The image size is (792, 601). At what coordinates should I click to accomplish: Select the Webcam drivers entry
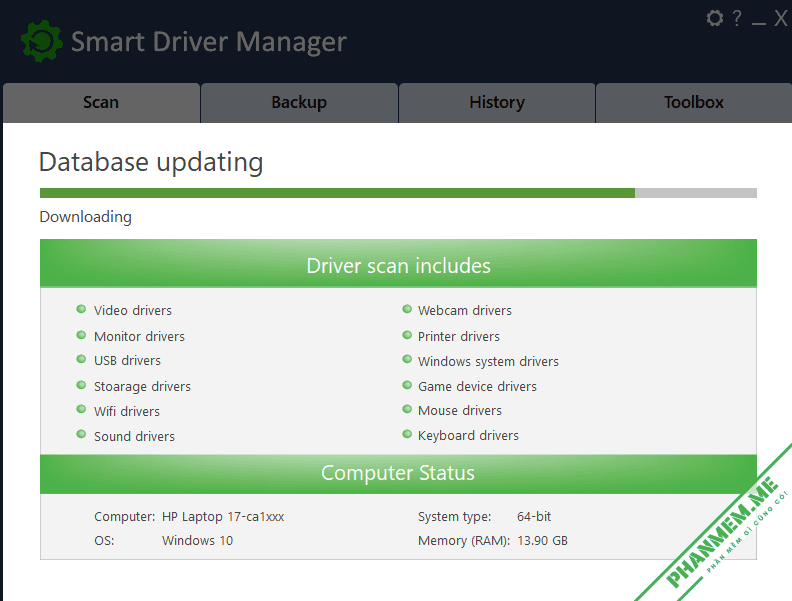click(465, 310)
